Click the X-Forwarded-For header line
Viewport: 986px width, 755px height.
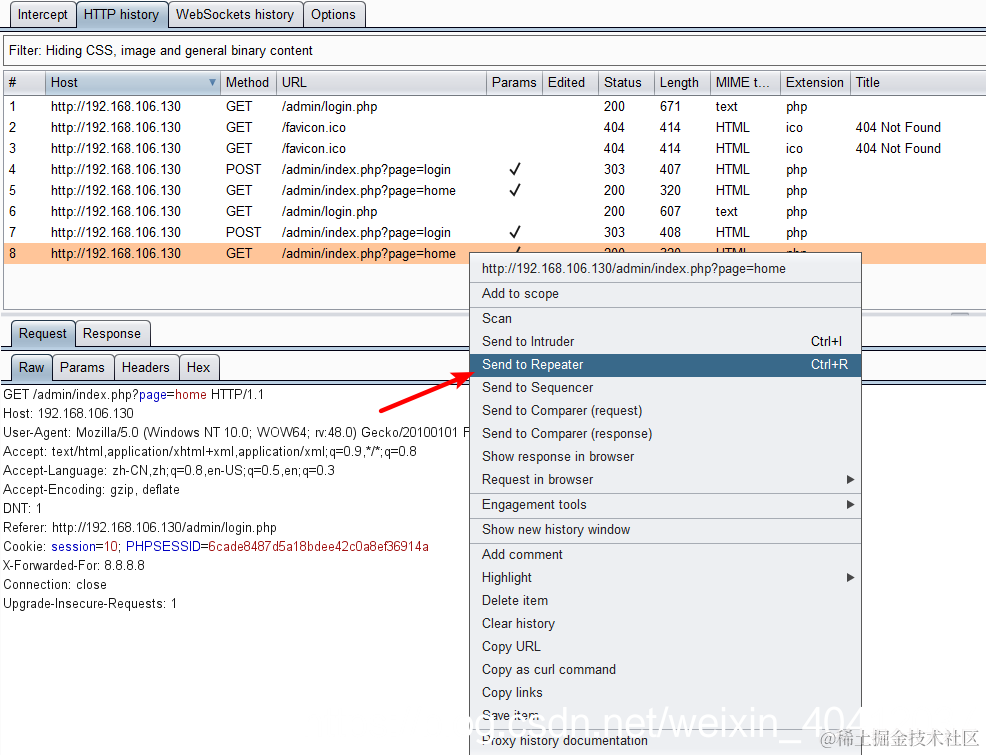74,565
